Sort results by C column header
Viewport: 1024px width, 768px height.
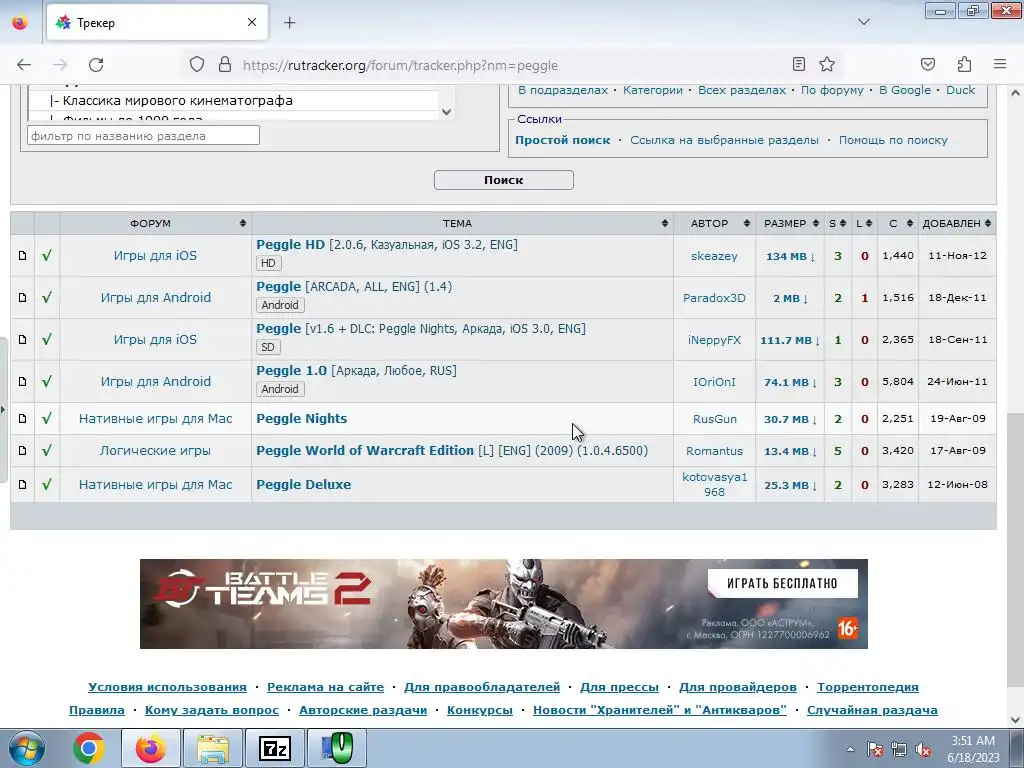(x=898, y=223)
